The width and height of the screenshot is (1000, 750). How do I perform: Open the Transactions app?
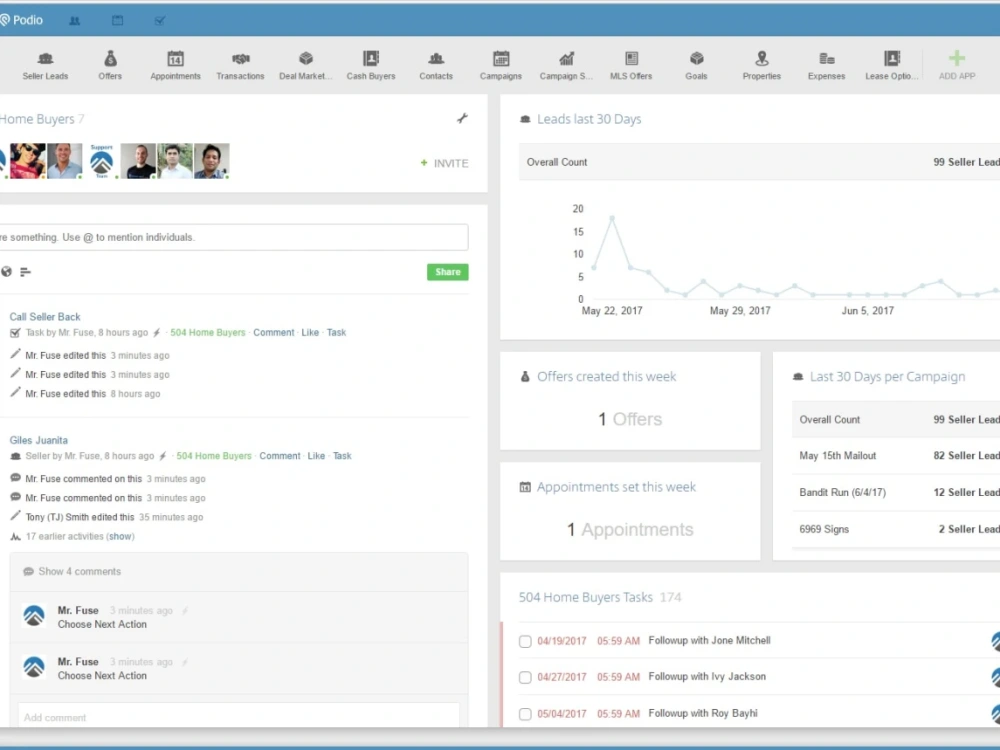[240, 66]
